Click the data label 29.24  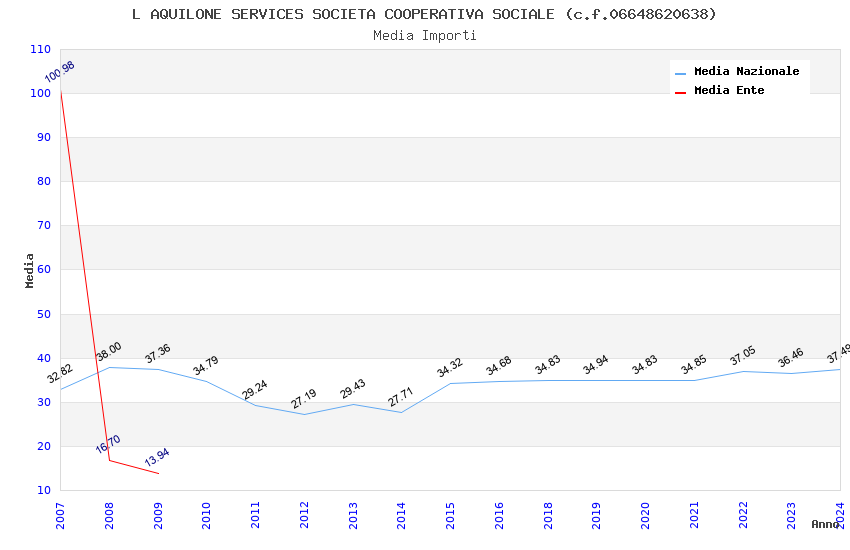[255, 390]
